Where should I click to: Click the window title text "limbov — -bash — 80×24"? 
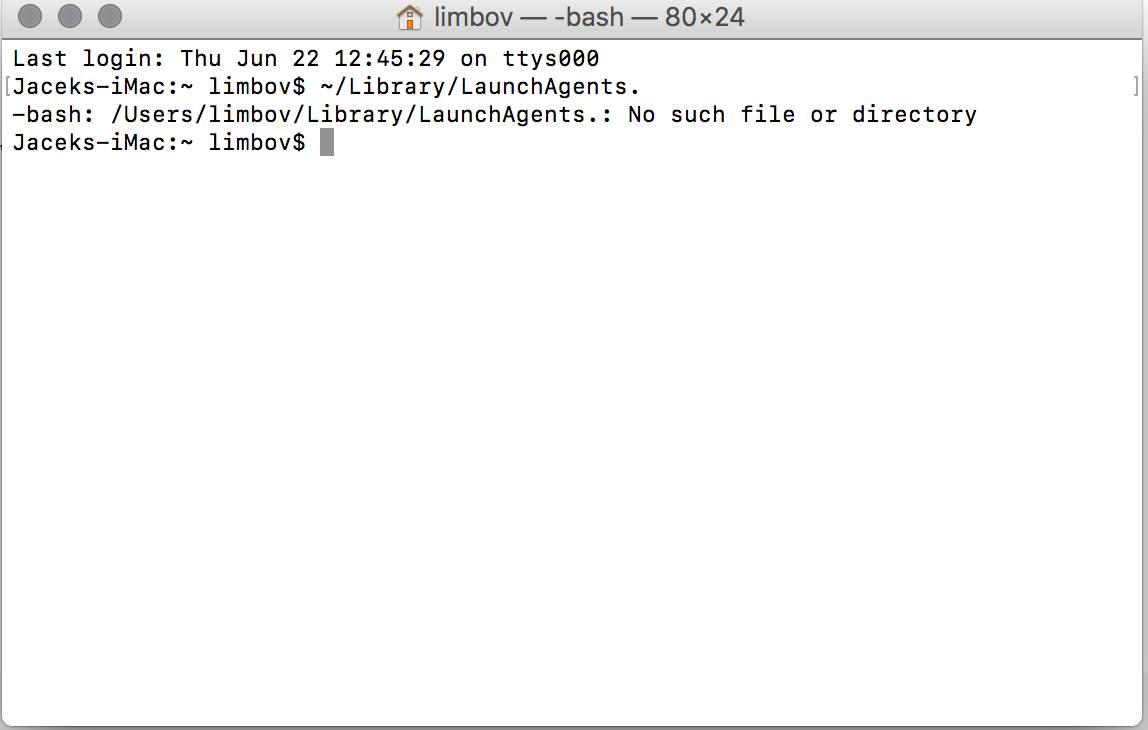pos(589,17)
